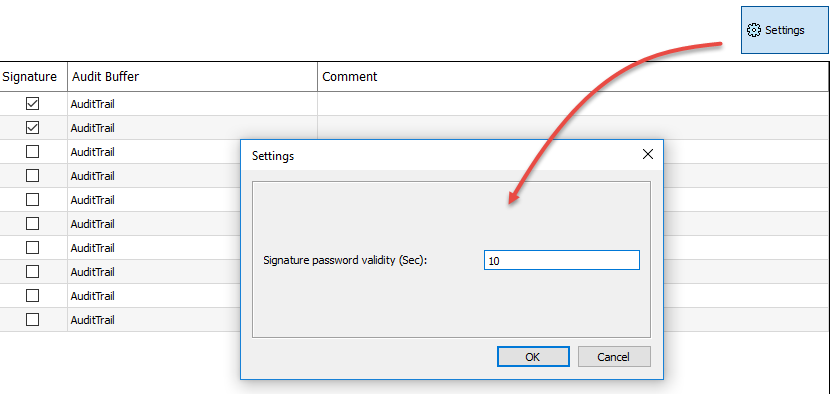
Task: Uncheck the second row Signature checkbox
Action: tap(33, 127)
